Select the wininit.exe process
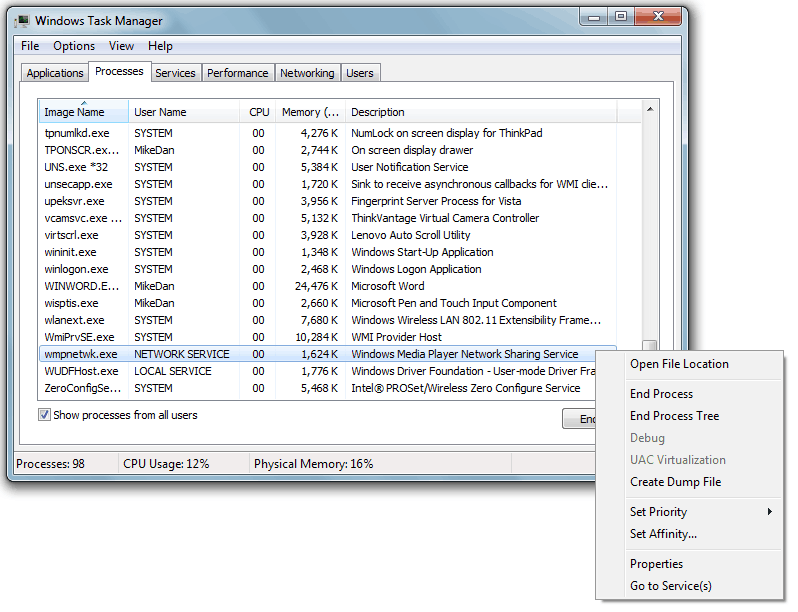798x612 pixels. click(327, 252)
